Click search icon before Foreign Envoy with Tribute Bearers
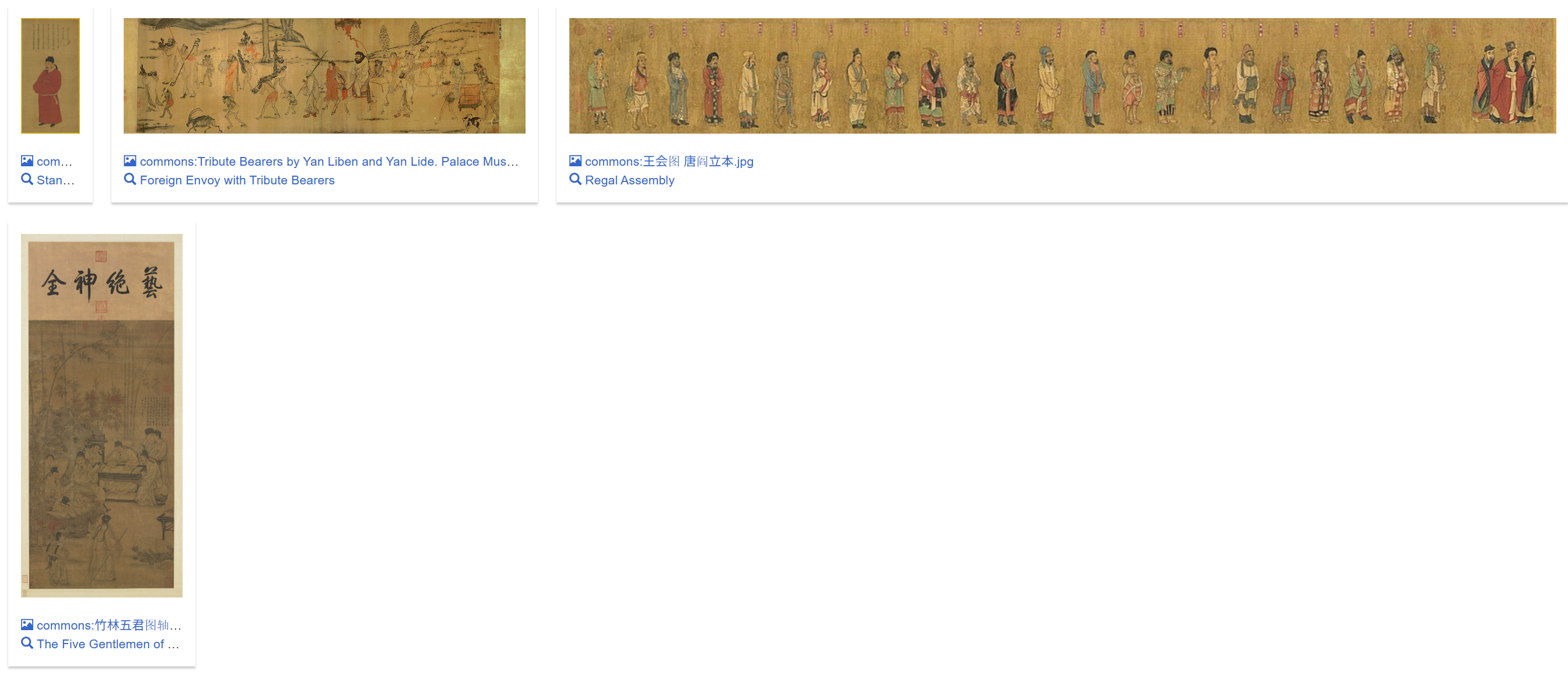This screenshot has width=1568, height=678. (129, 179)
